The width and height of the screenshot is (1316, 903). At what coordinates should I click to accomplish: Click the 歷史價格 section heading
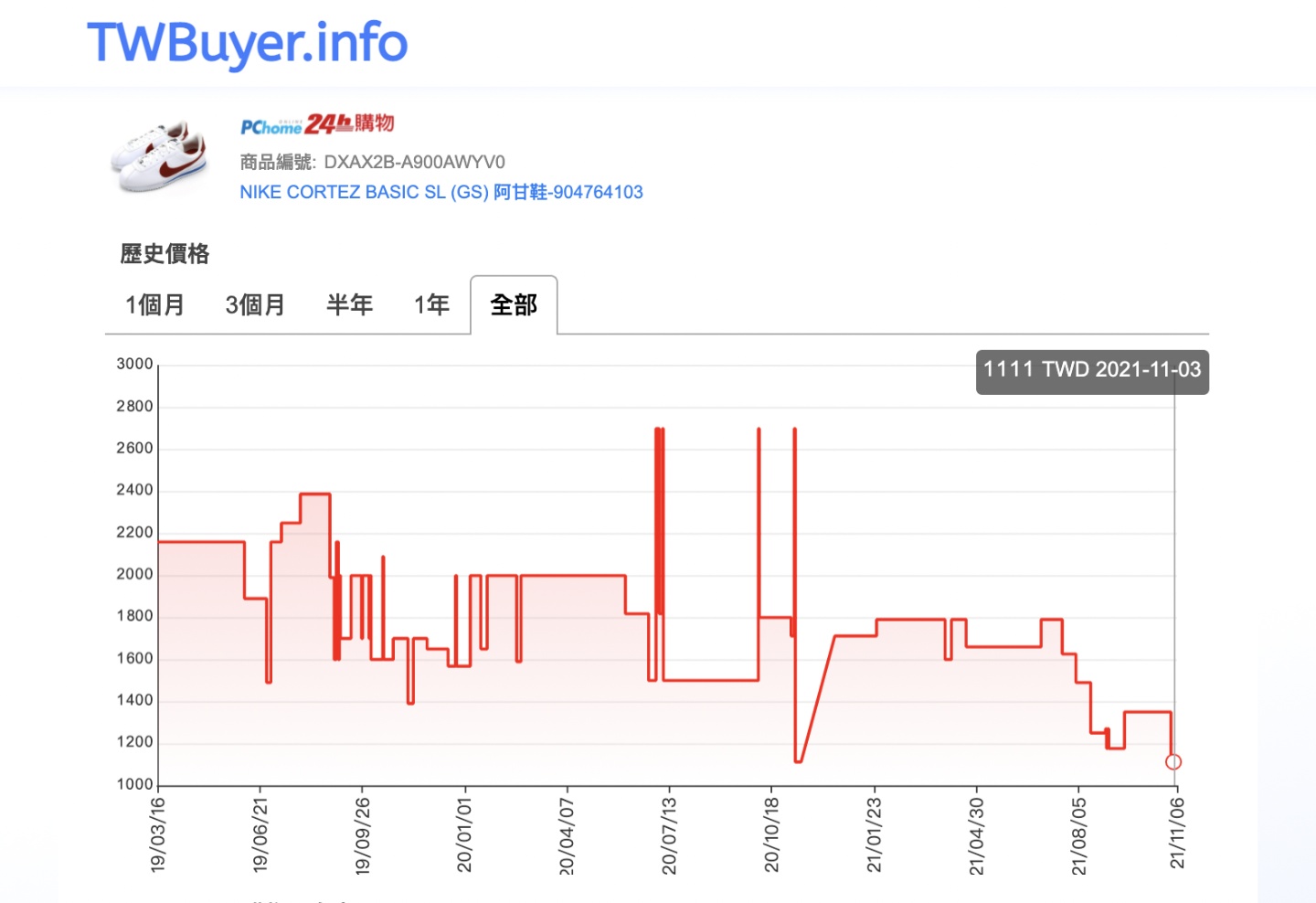165,254
